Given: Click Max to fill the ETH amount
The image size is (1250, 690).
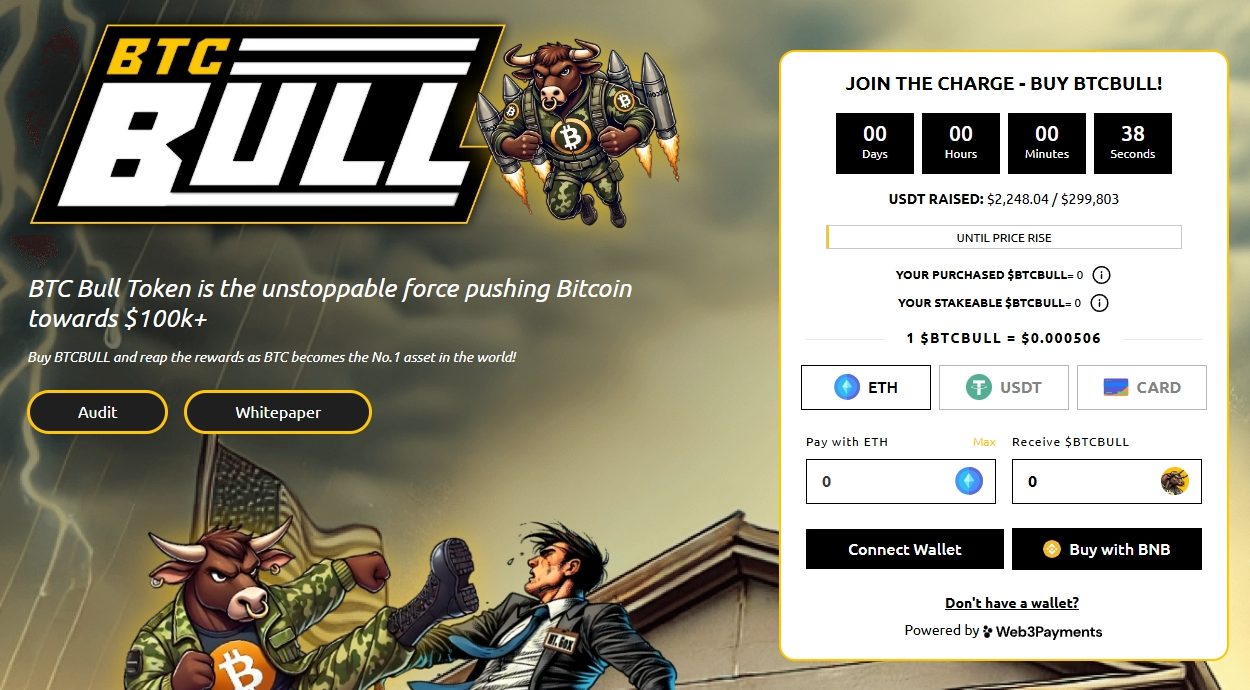Looking at the screenshot, I should pyautogui.click(x=984, y=442).
